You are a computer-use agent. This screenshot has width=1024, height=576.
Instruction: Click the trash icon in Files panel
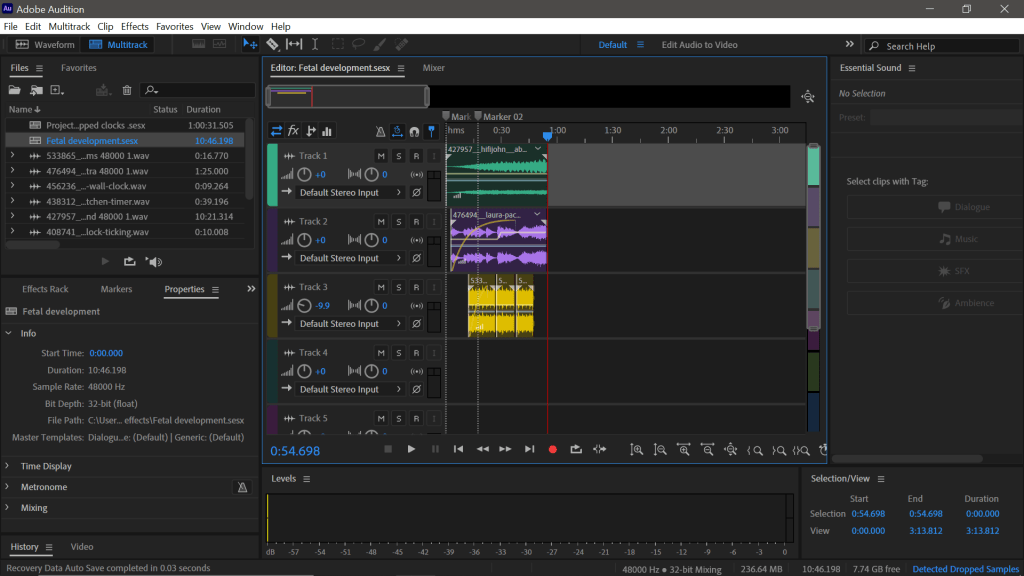click(127, 90)
